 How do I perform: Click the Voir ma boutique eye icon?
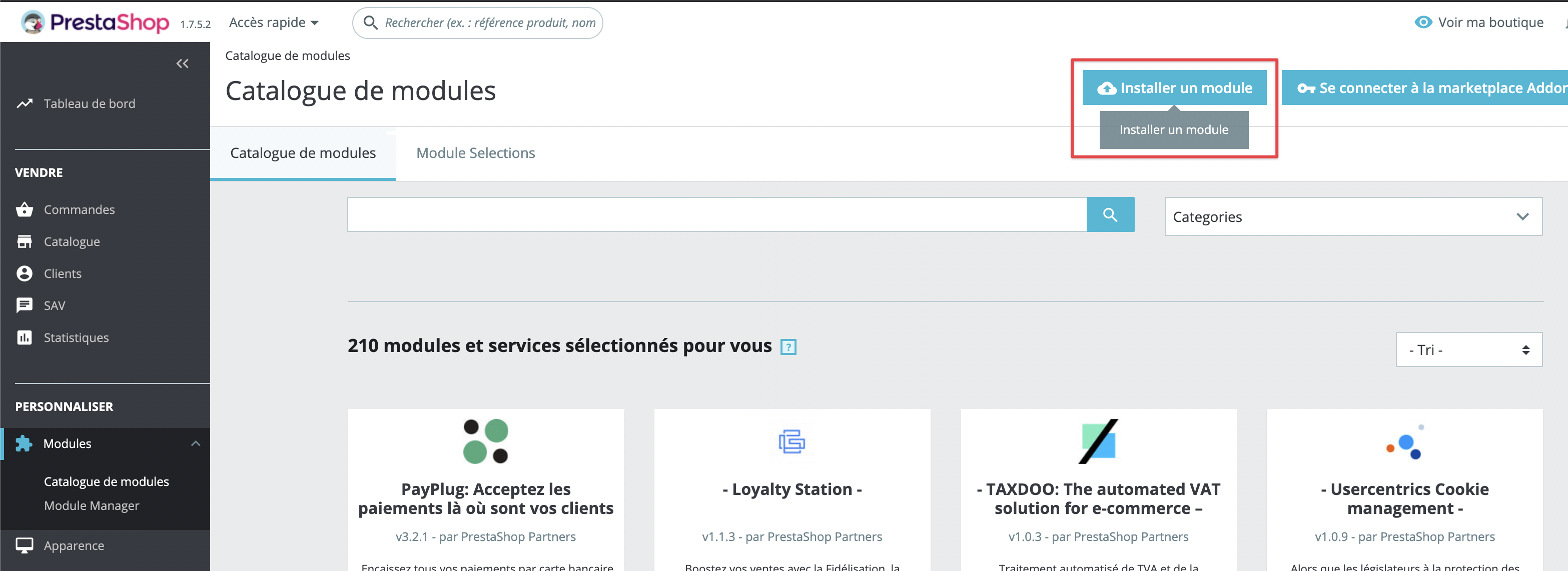(x=1422, y=22)
